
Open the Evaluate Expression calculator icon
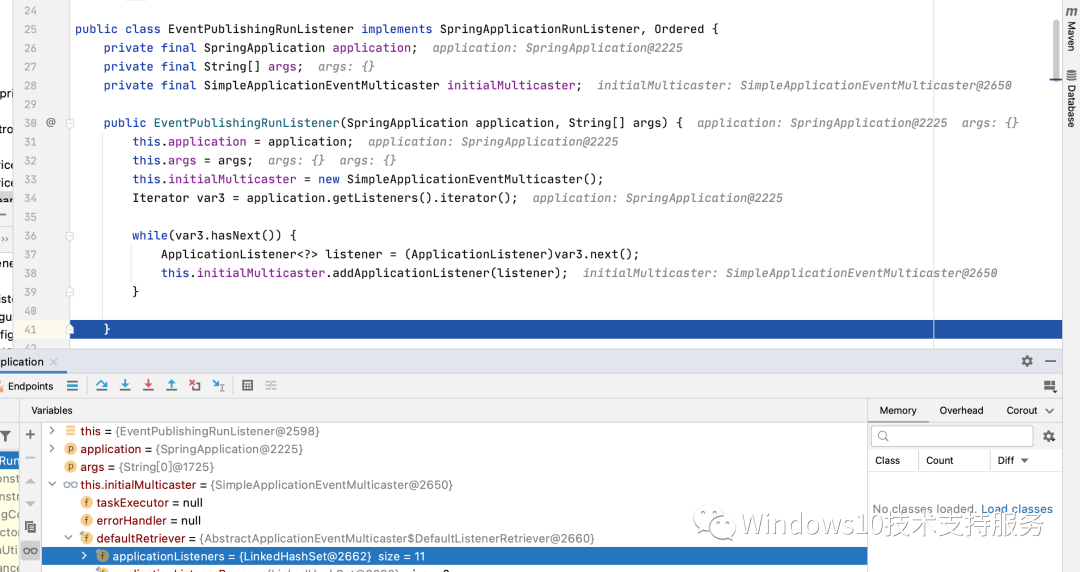tap(247, 385)
